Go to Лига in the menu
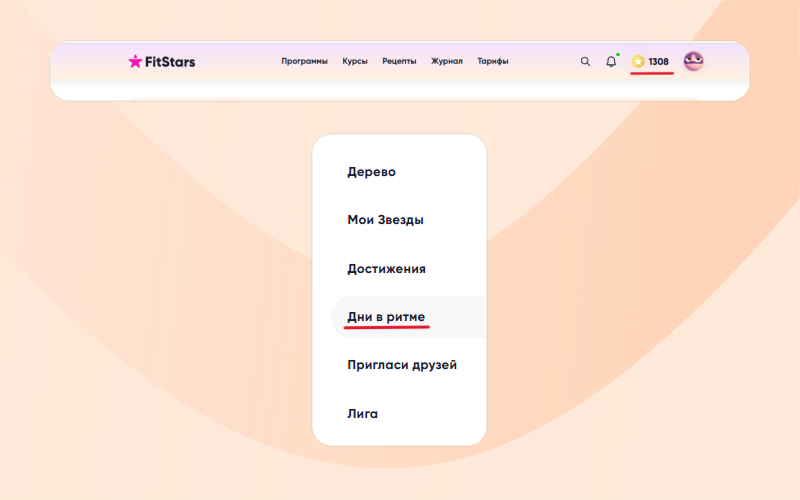The image size is (800, 500). 363,414
